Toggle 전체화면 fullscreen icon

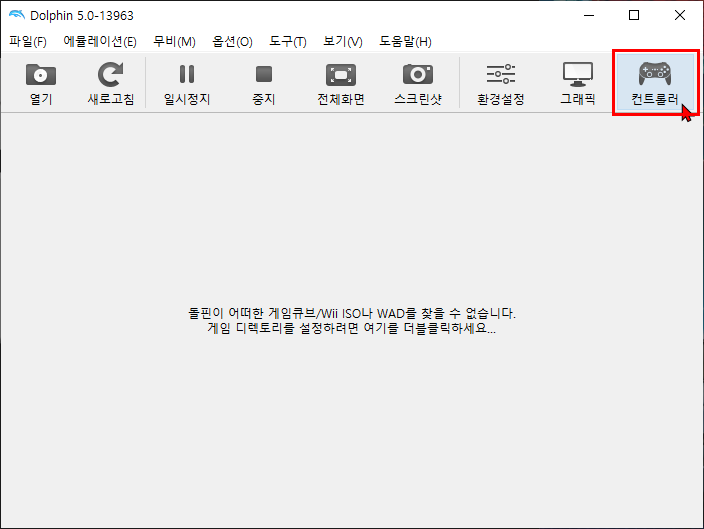341,75
